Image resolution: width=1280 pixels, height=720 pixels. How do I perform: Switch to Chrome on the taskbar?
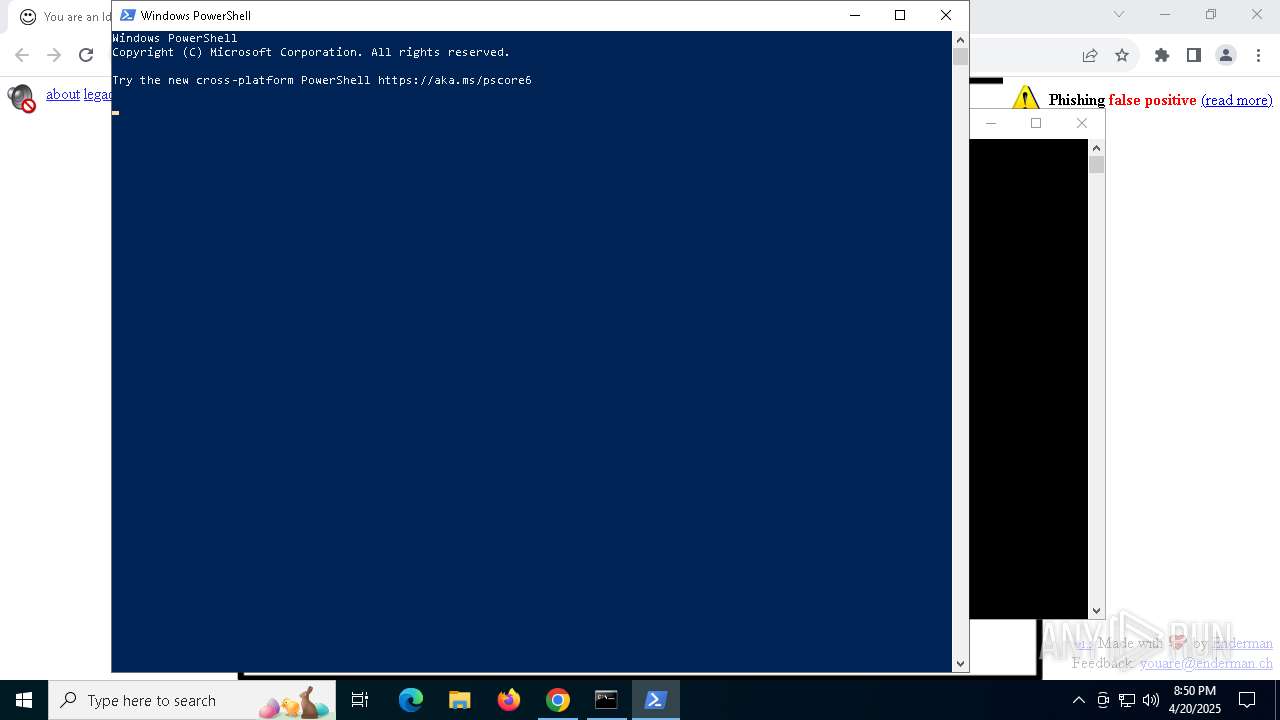558,700
